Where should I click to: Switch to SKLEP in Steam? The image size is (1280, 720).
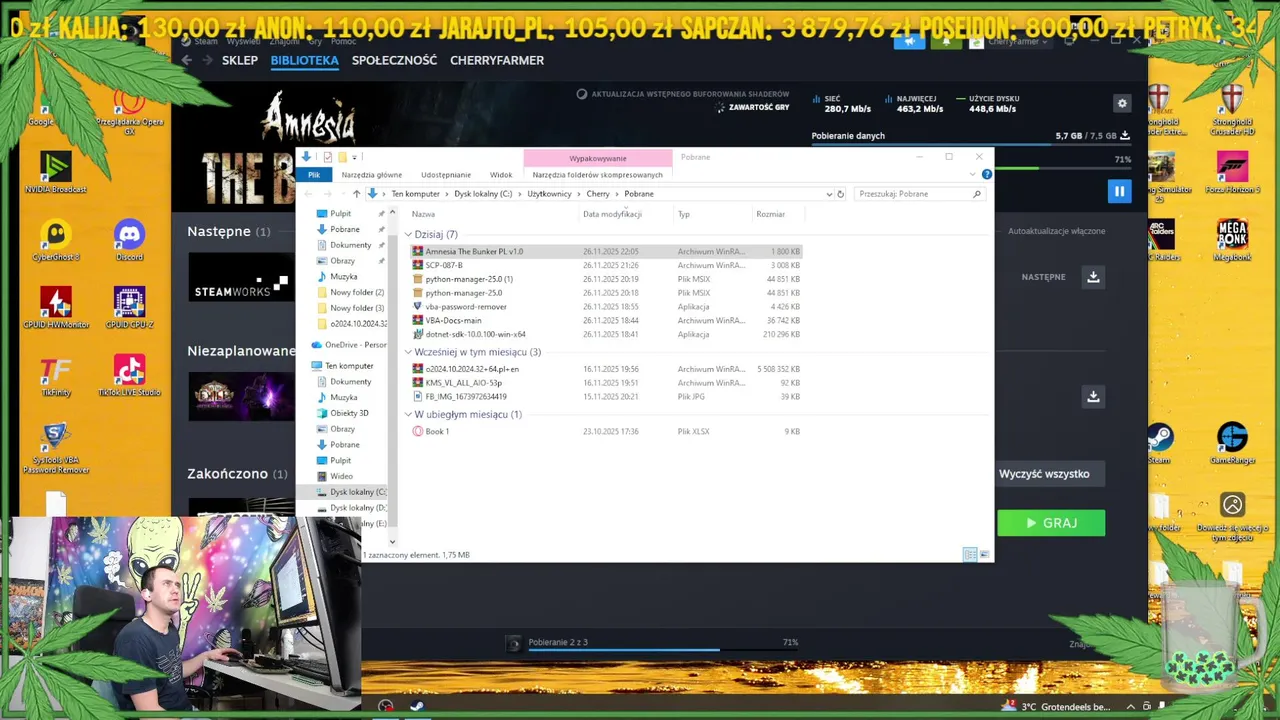pyautogui.click(x=240, y=60)
